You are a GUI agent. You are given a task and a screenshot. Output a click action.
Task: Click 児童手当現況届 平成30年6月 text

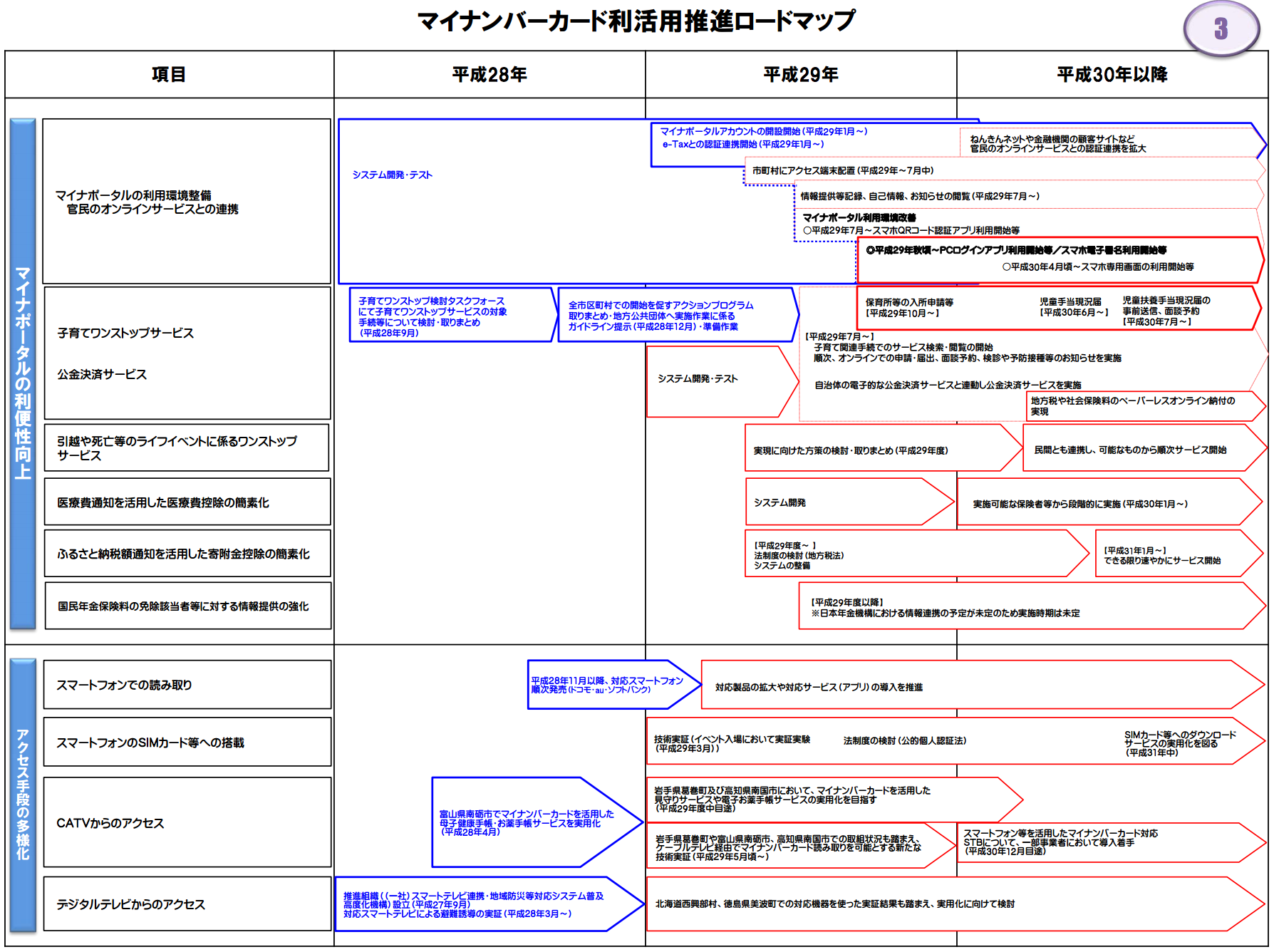click(x=1074, y=307)
